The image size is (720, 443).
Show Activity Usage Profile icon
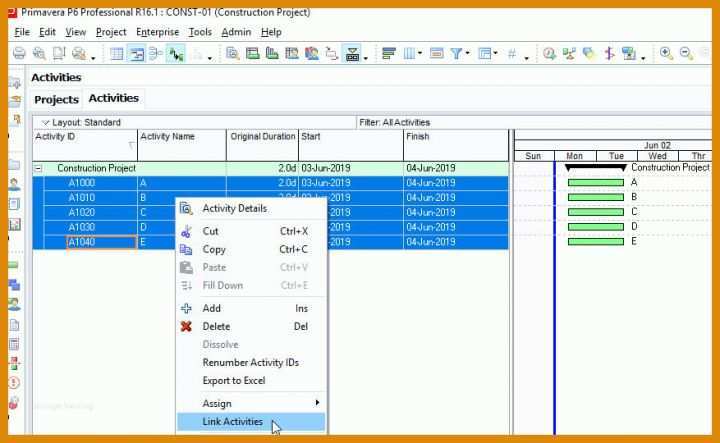pos(272,54)
